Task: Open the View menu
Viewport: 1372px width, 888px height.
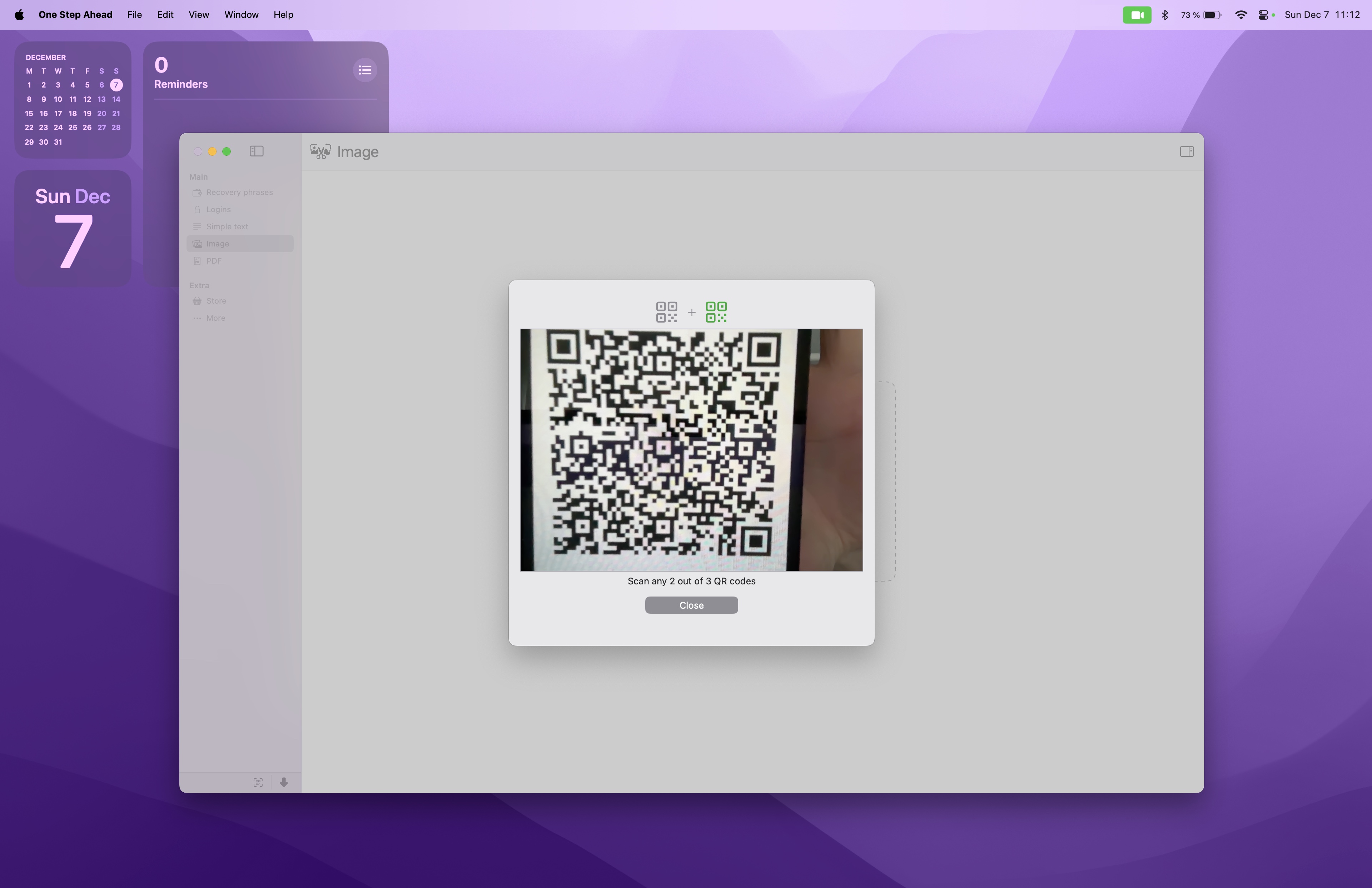Action: (198, 14)
